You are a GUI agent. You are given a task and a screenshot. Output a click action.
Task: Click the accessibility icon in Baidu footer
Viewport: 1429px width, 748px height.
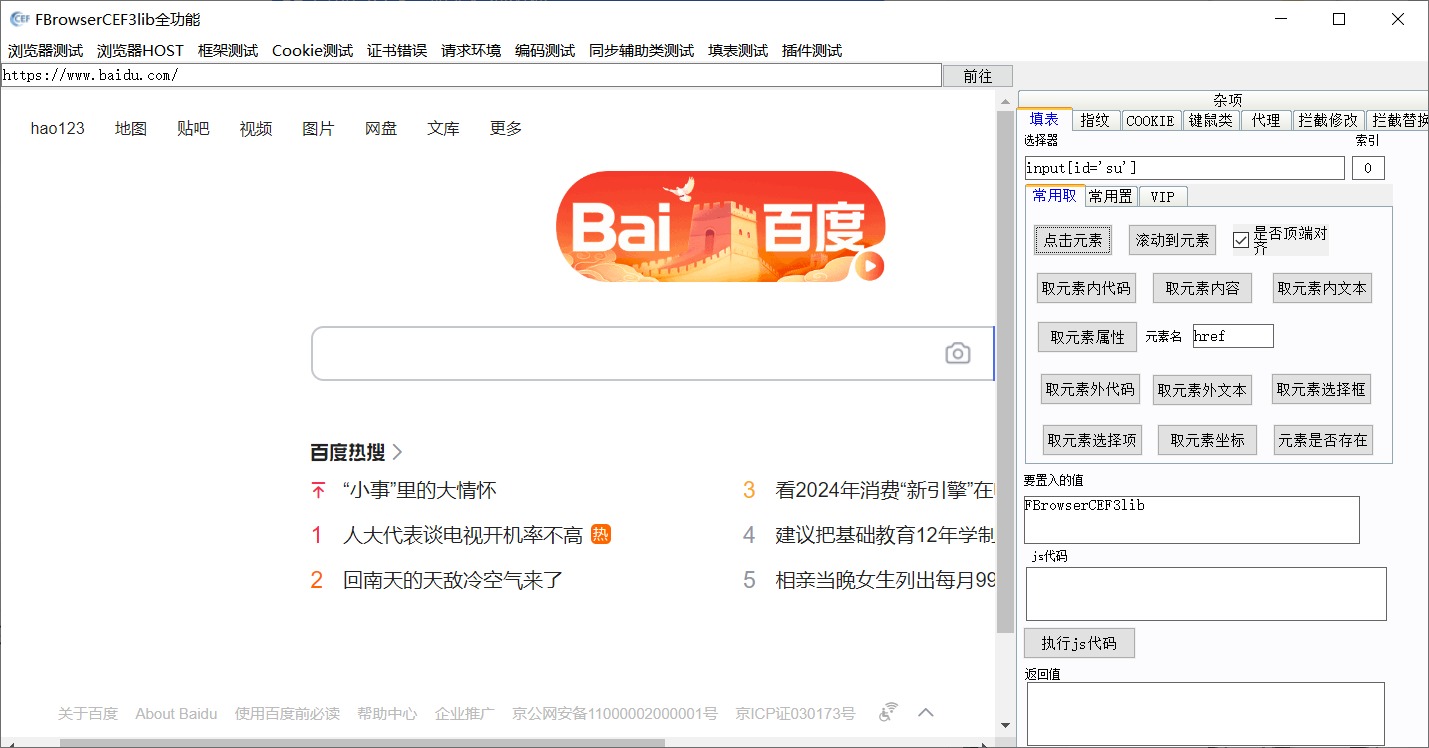(888, 713)
